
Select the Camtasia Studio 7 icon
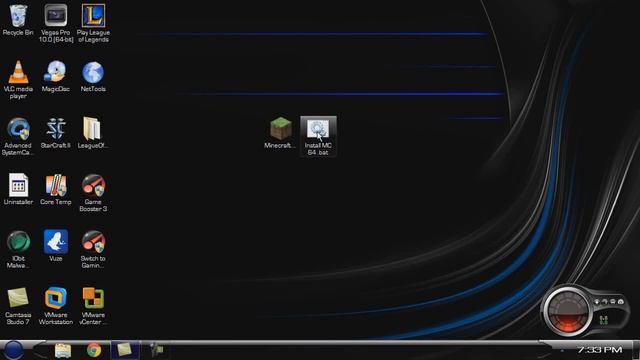18,306
